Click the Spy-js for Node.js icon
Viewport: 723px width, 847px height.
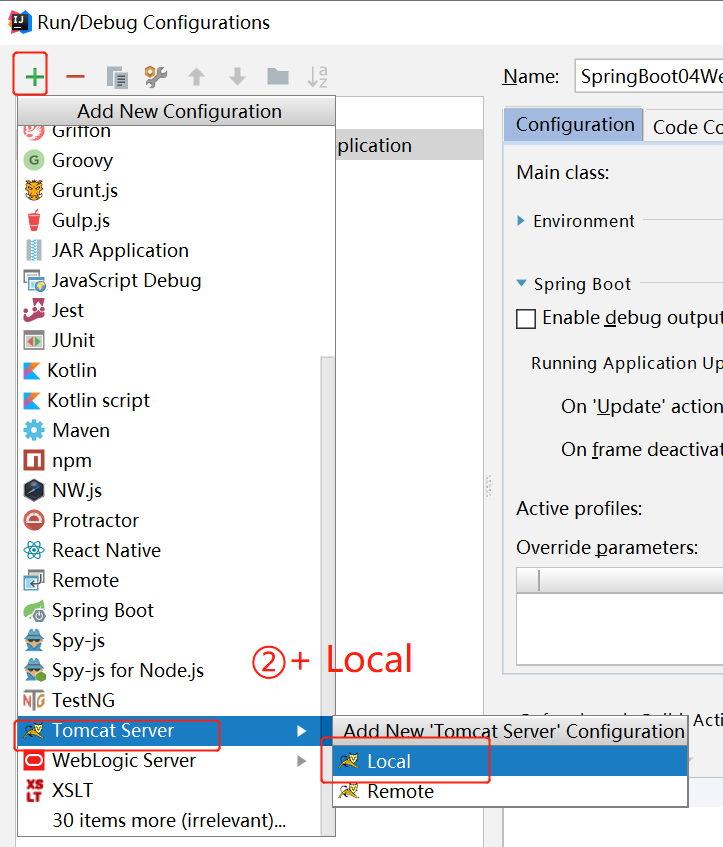click(35, 671)
